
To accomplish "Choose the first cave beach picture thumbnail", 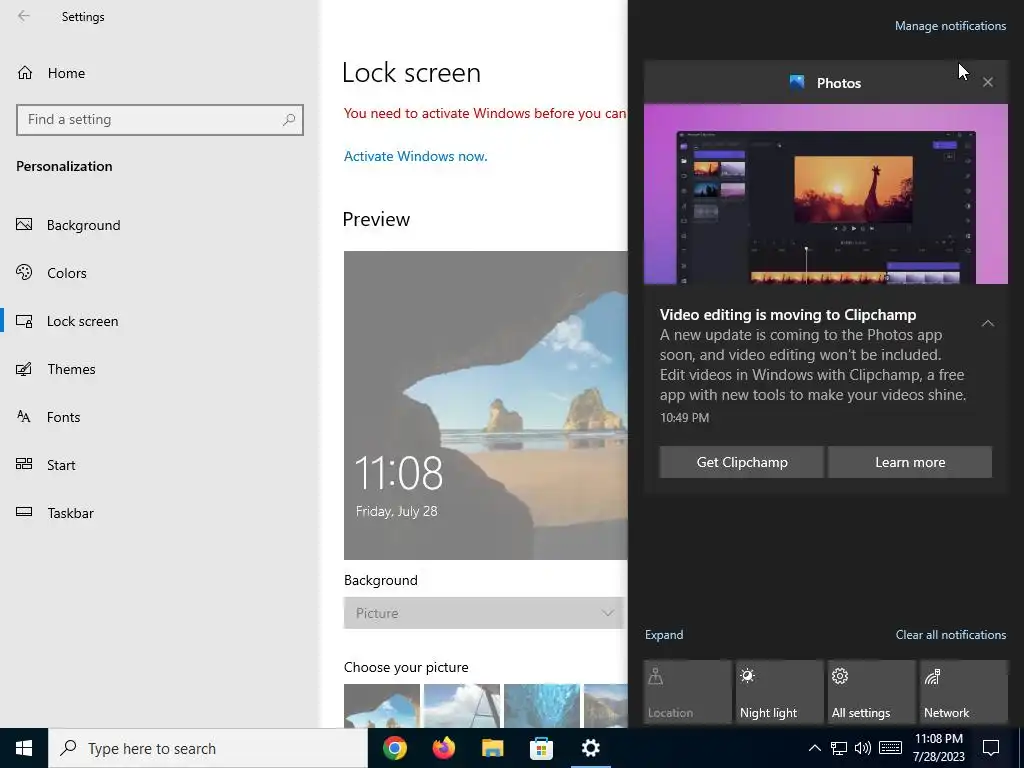I will tap(381, 706).
